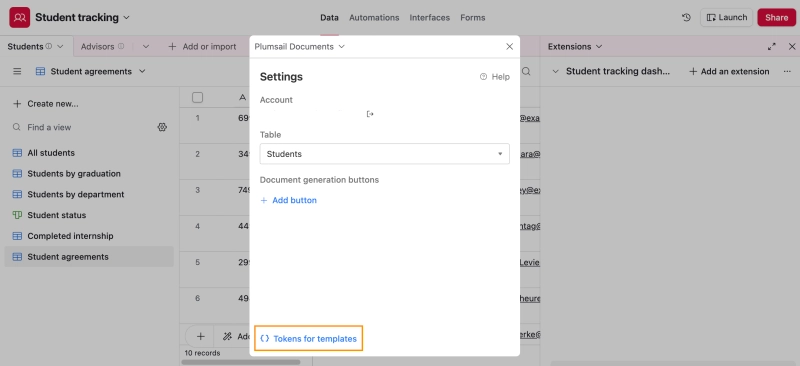Select all records header checkbox
This screenshot has height=366, width=800.
coord(197,97)
